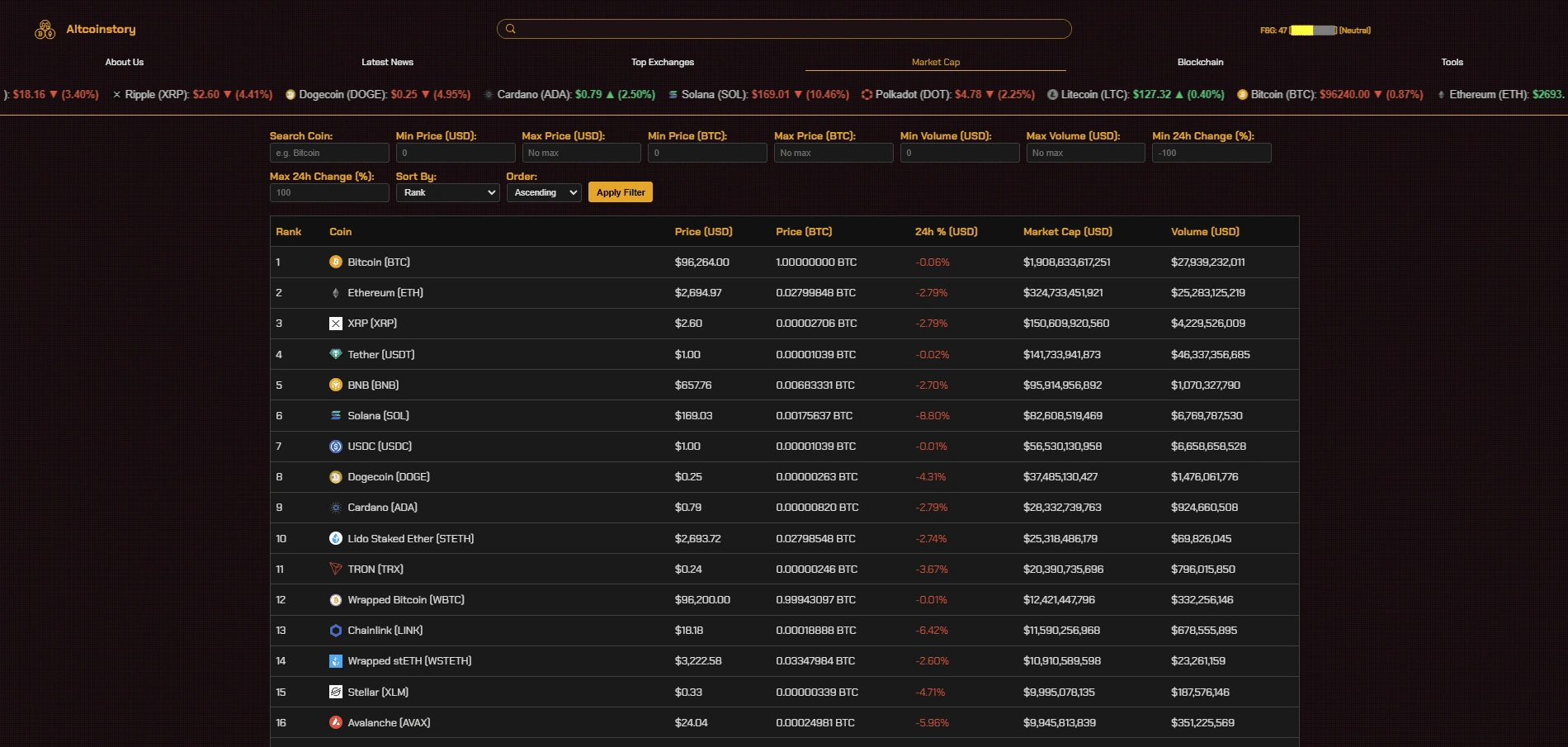Click Litecoin (LTC) ticker entry

(1136, 95)
